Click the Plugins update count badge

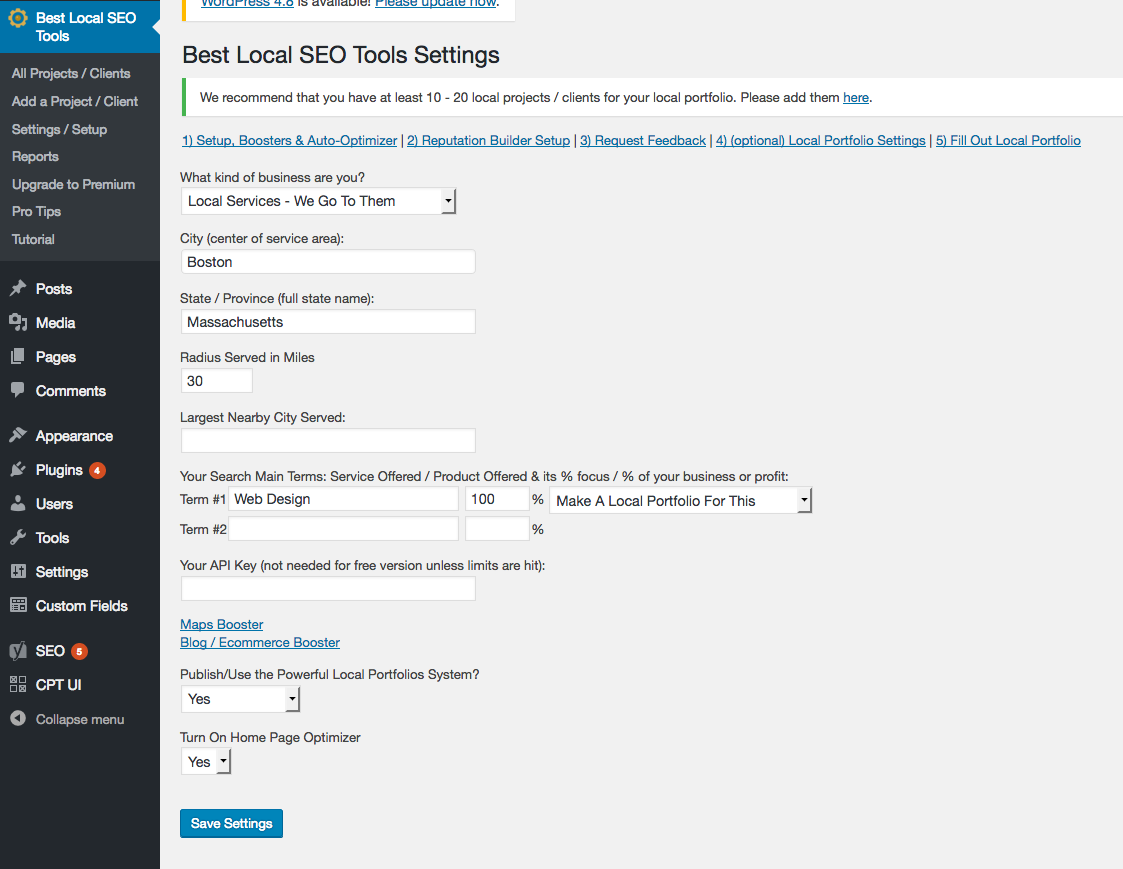pos(97,470)
